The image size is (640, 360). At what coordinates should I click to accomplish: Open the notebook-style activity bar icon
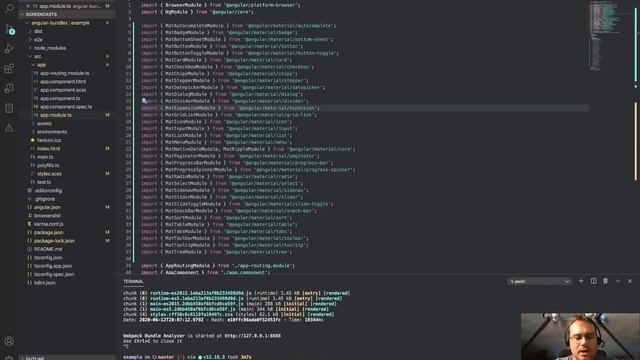click(x=9, y=108)
